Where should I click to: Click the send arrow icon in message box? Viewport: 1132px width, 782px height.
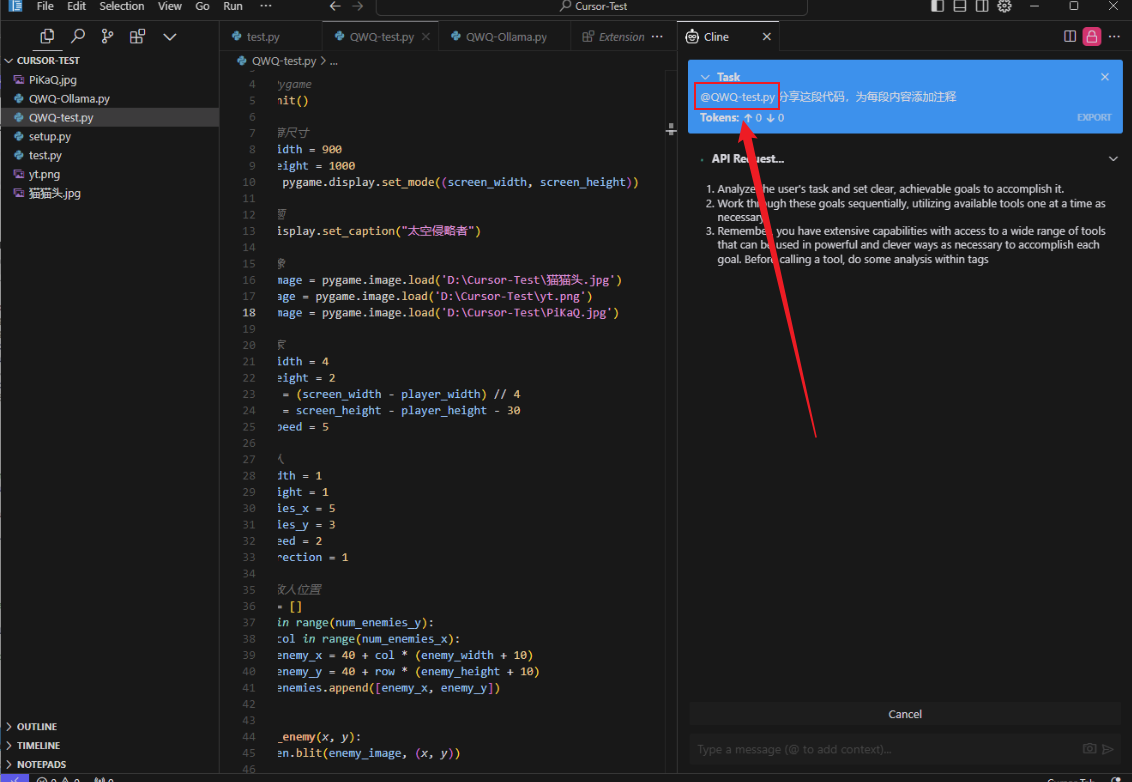(1108, 749)
